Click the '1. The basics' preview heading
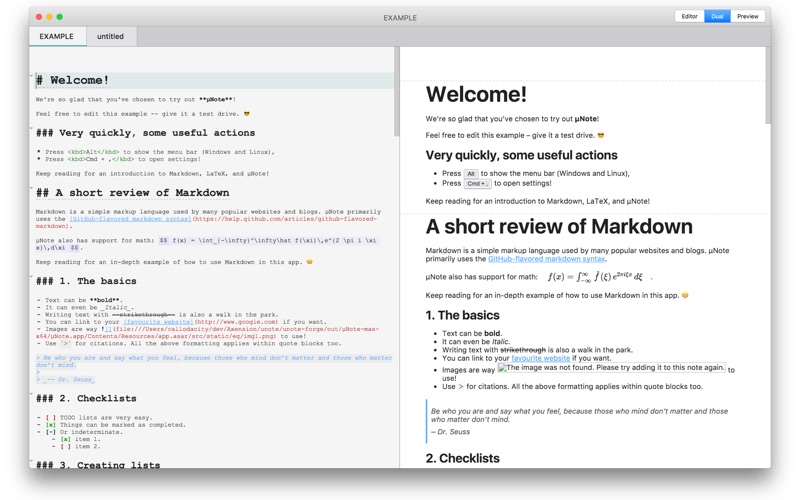 pos(462,315)
